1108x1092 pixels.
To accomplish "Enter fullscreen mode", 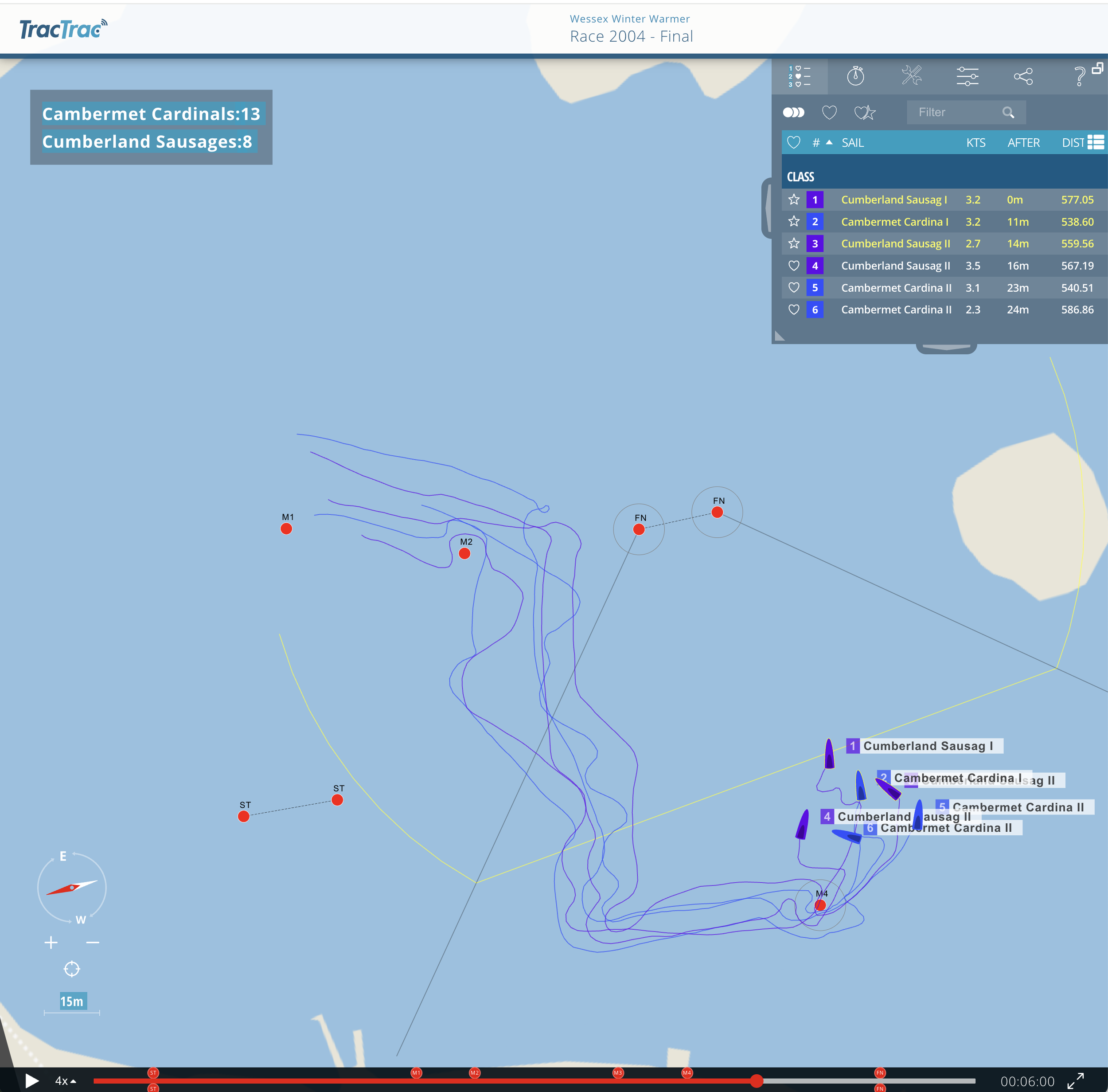I will (x=1075, y=1081).
